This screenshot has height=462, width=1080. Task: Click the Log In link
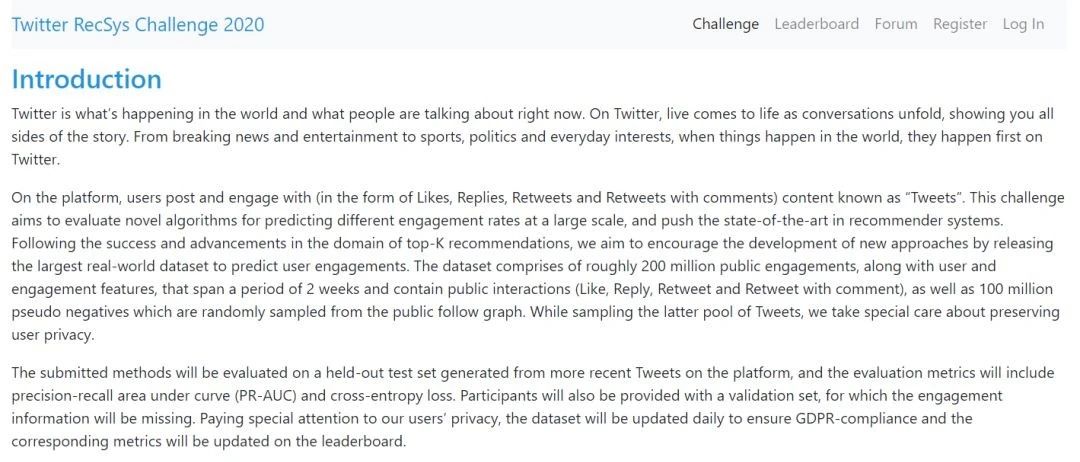click(x=1023, y=24)
